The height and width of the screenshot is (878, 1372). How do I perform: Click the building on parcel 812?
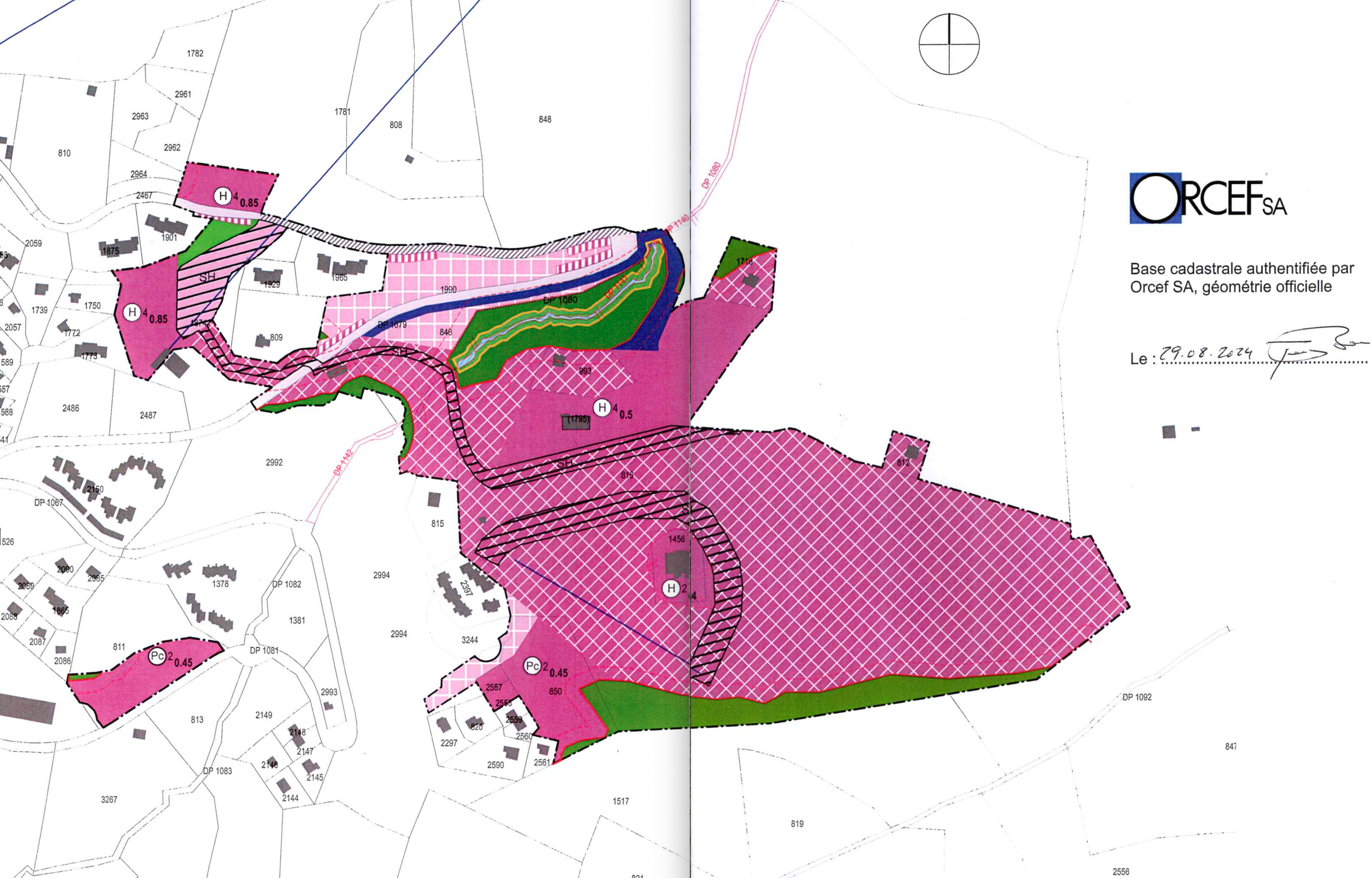[x=912, y=452]
